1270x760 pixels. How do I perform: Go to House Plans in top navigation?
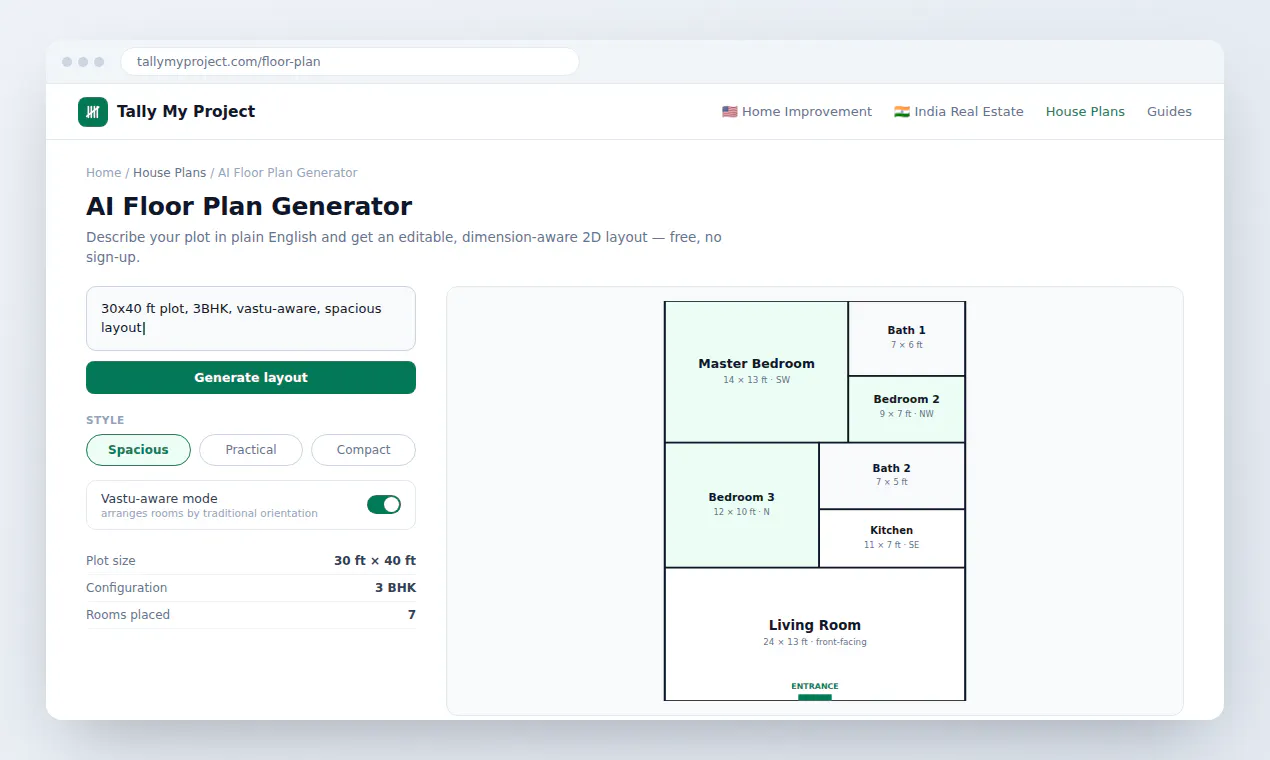(1085, 112)
